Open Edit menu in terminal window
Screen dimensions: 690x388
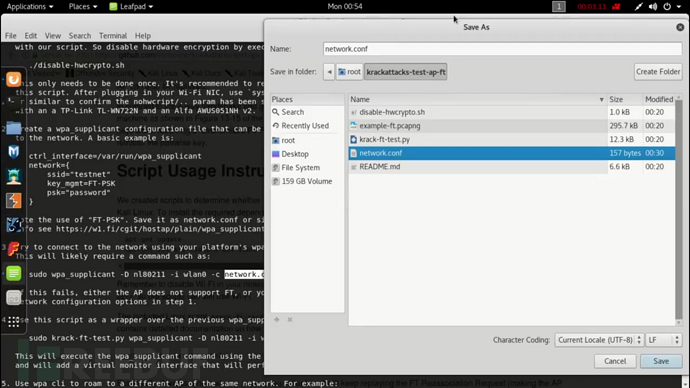30,36
